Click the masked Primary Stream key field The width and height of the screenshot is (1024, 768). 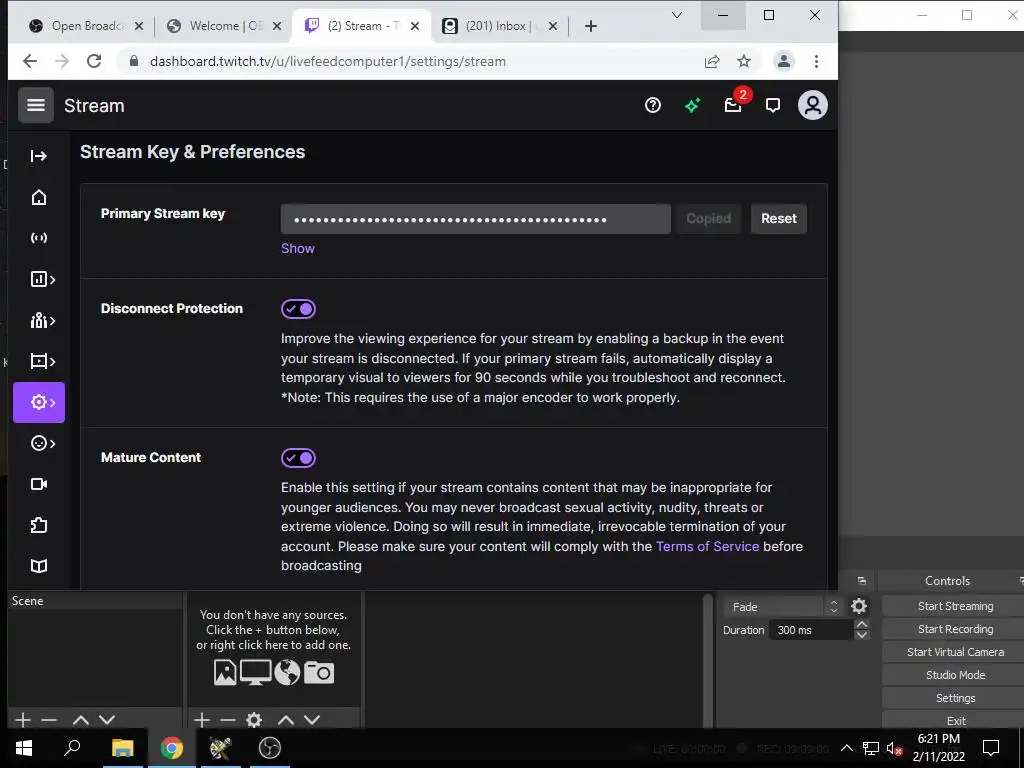click(475, 219)
